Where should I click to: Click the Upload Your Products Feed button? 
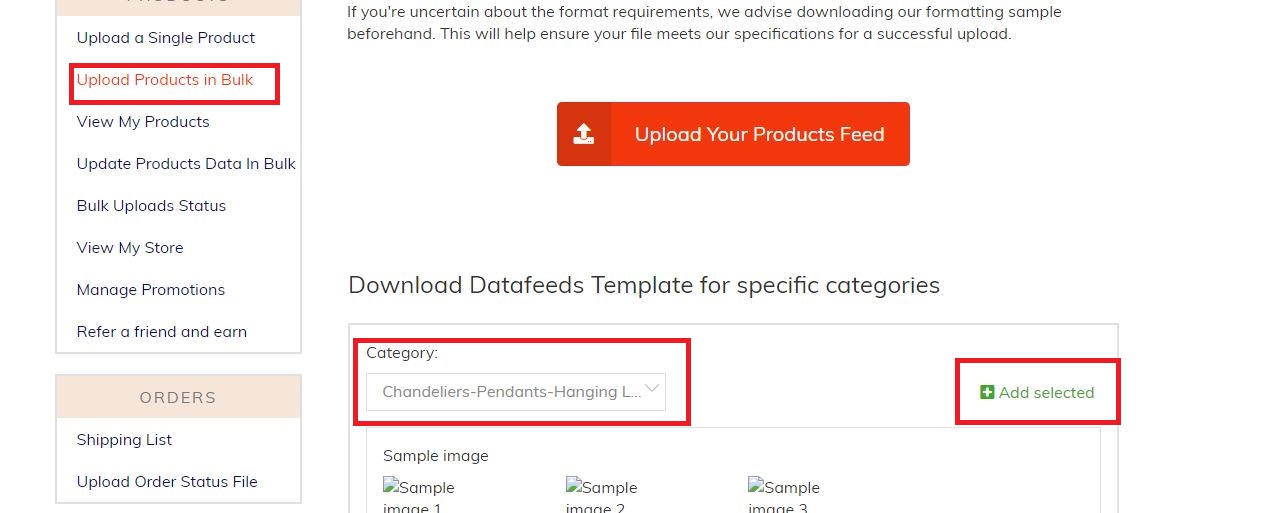coord(733,134)
